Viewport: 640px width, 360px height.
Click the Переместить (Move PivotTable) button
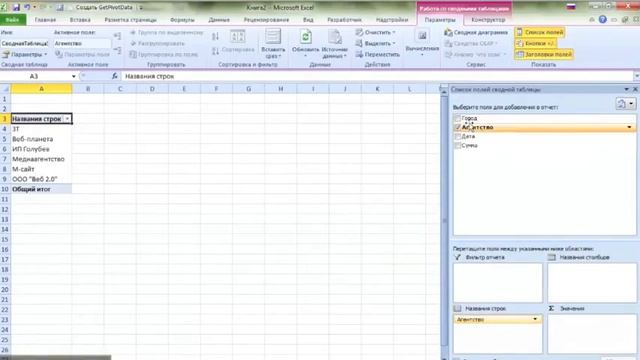coord(377,54)
